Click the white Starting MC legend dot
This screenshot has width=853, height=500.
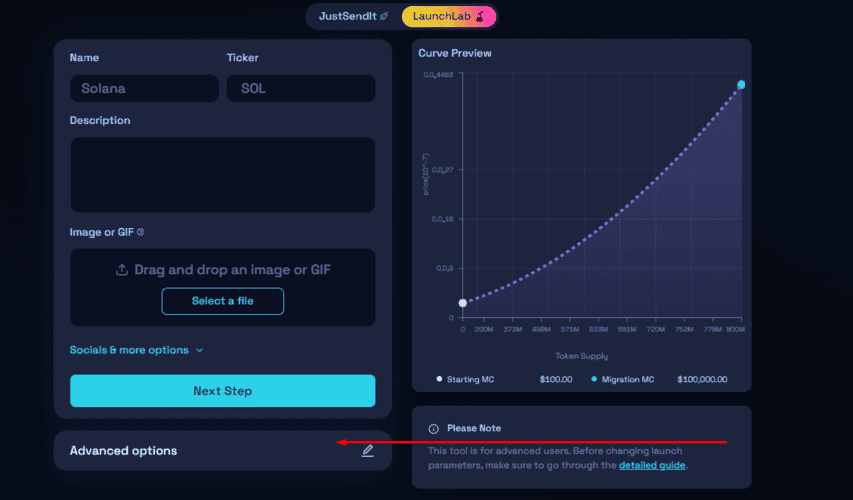(x=439, y=379)
